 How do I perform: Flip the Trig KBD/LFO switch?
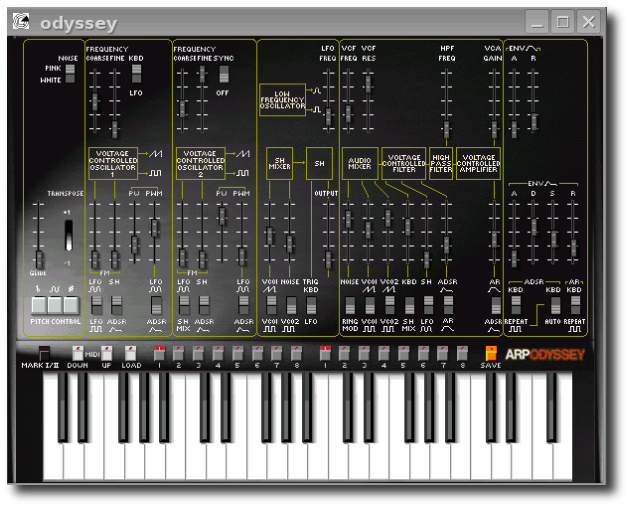point(311,306)
